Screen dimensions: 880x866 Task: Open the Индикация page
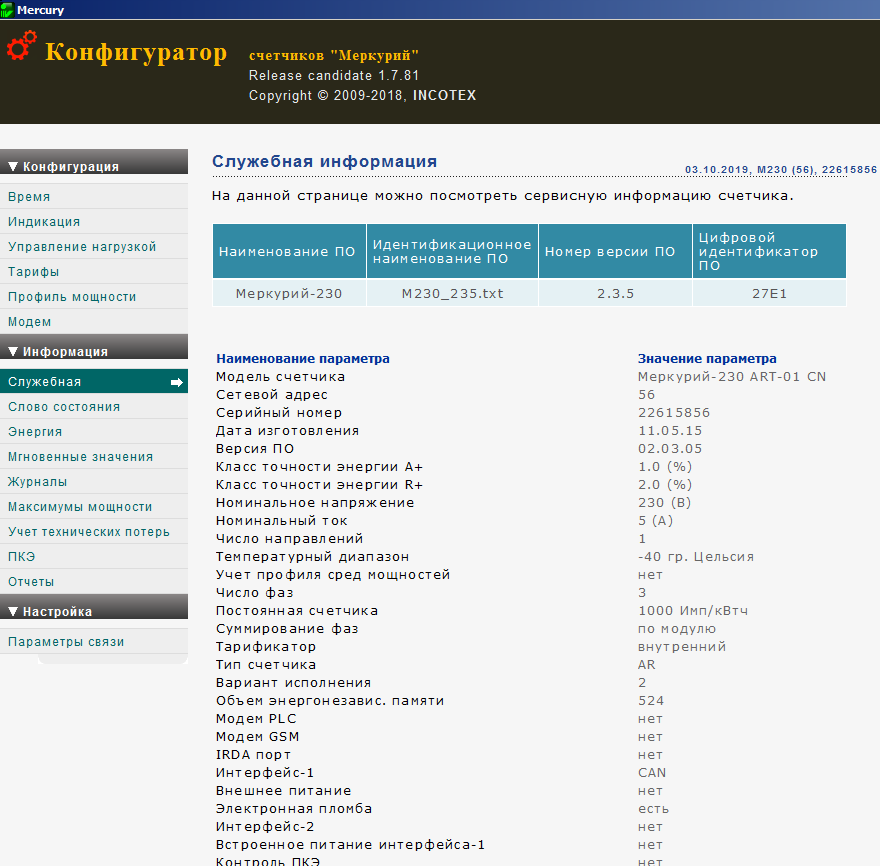94,222
